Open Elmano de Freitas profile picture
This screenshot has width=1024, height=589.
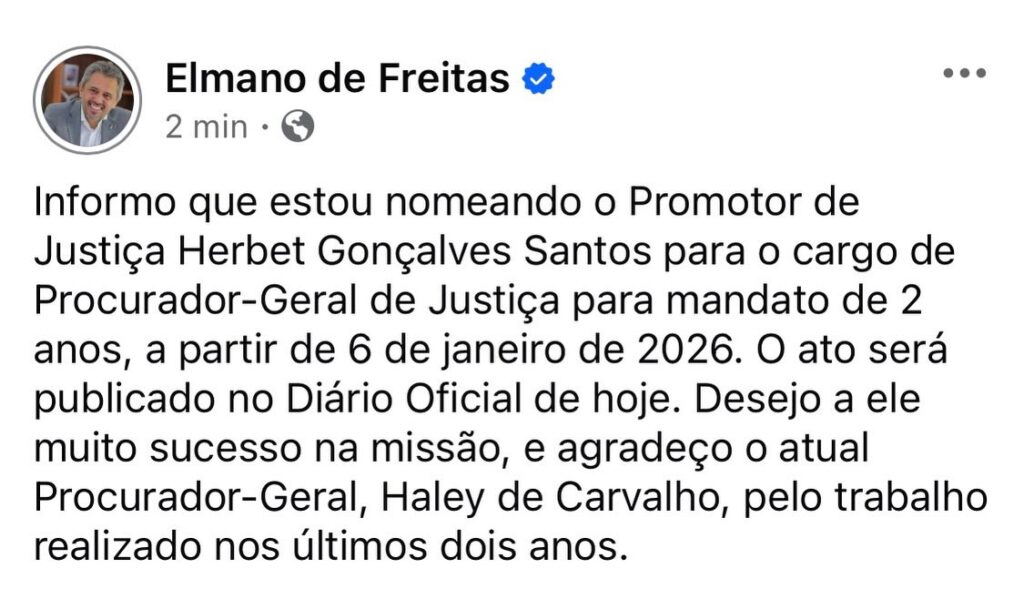tap(87, 101)
